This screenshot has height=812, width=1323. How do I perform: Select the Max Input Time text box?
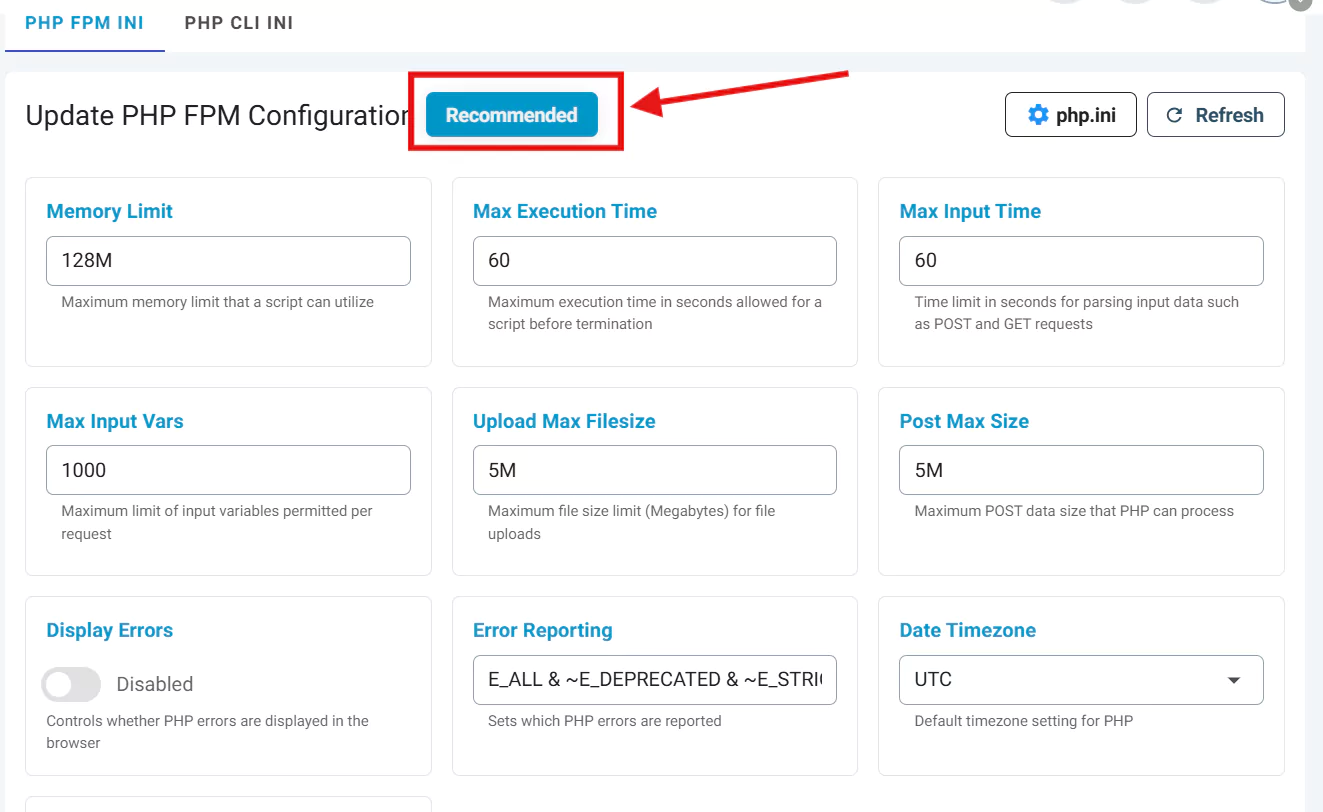point(1081,261)
